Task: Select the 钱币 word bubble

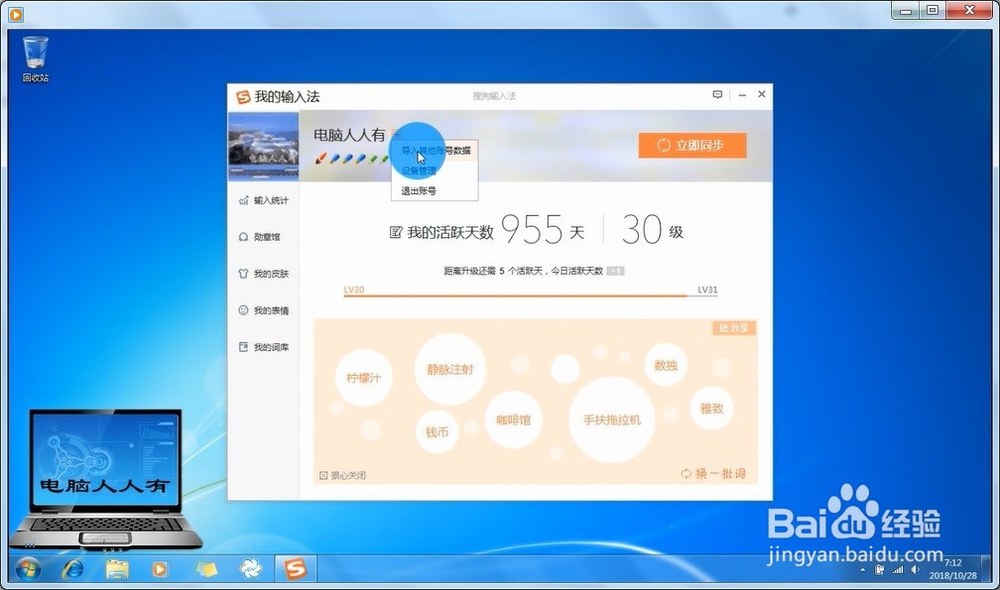Action: point(437,432)
